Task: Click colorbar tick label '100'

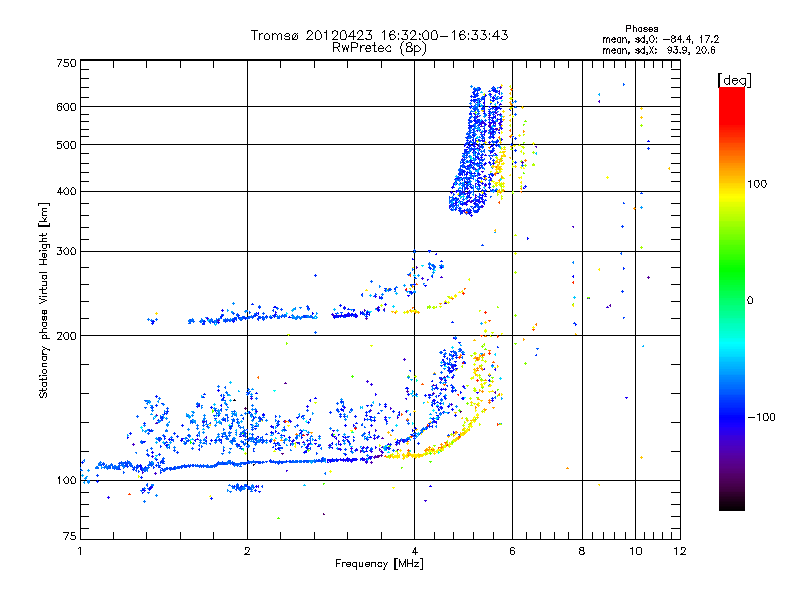Action: [x=757, y=184]
